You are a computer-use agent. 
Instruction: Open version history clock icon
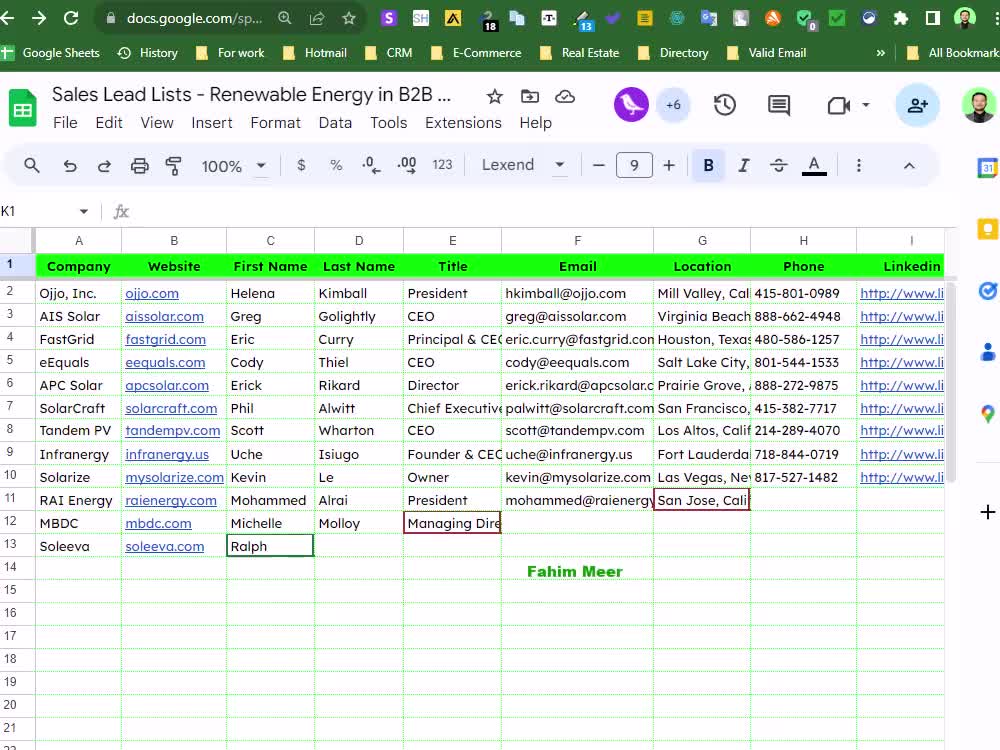point(724,105)
